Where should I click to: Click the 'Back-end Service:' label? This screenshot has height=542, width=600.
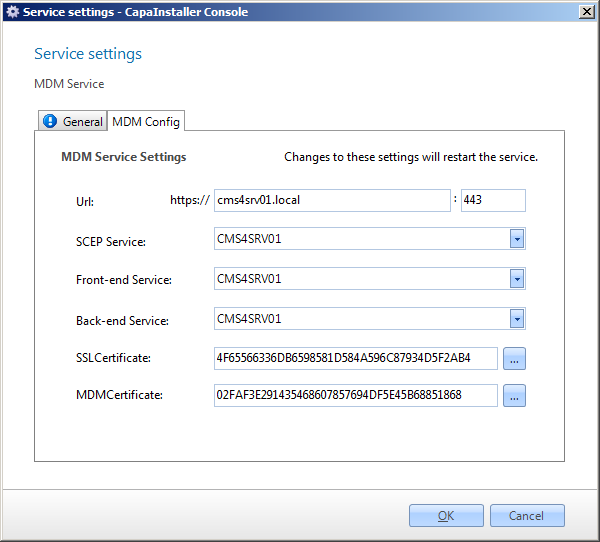[122, 320]
